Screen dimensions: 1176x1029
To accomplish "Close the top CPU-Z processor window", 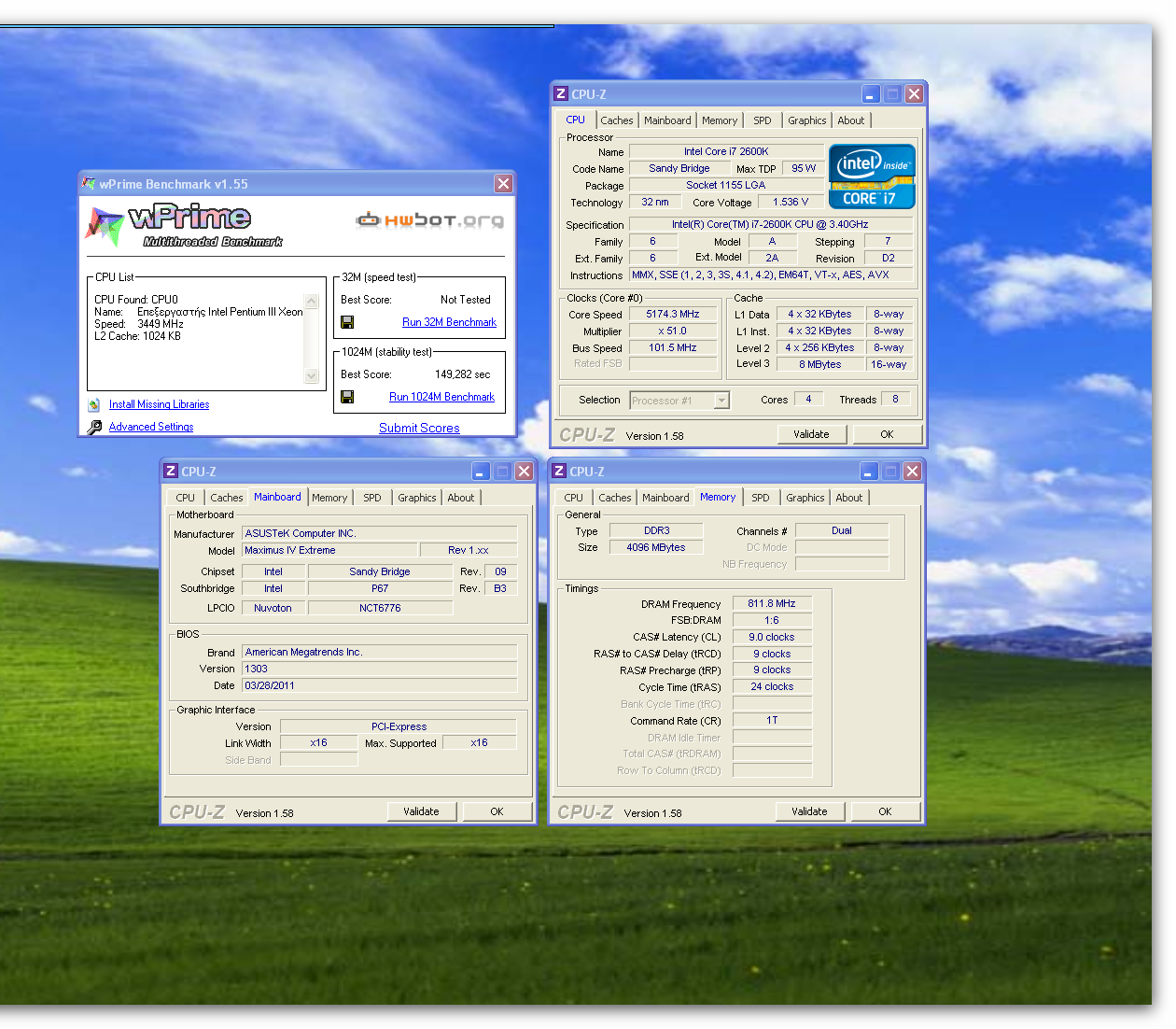I will tap(914, 93).
